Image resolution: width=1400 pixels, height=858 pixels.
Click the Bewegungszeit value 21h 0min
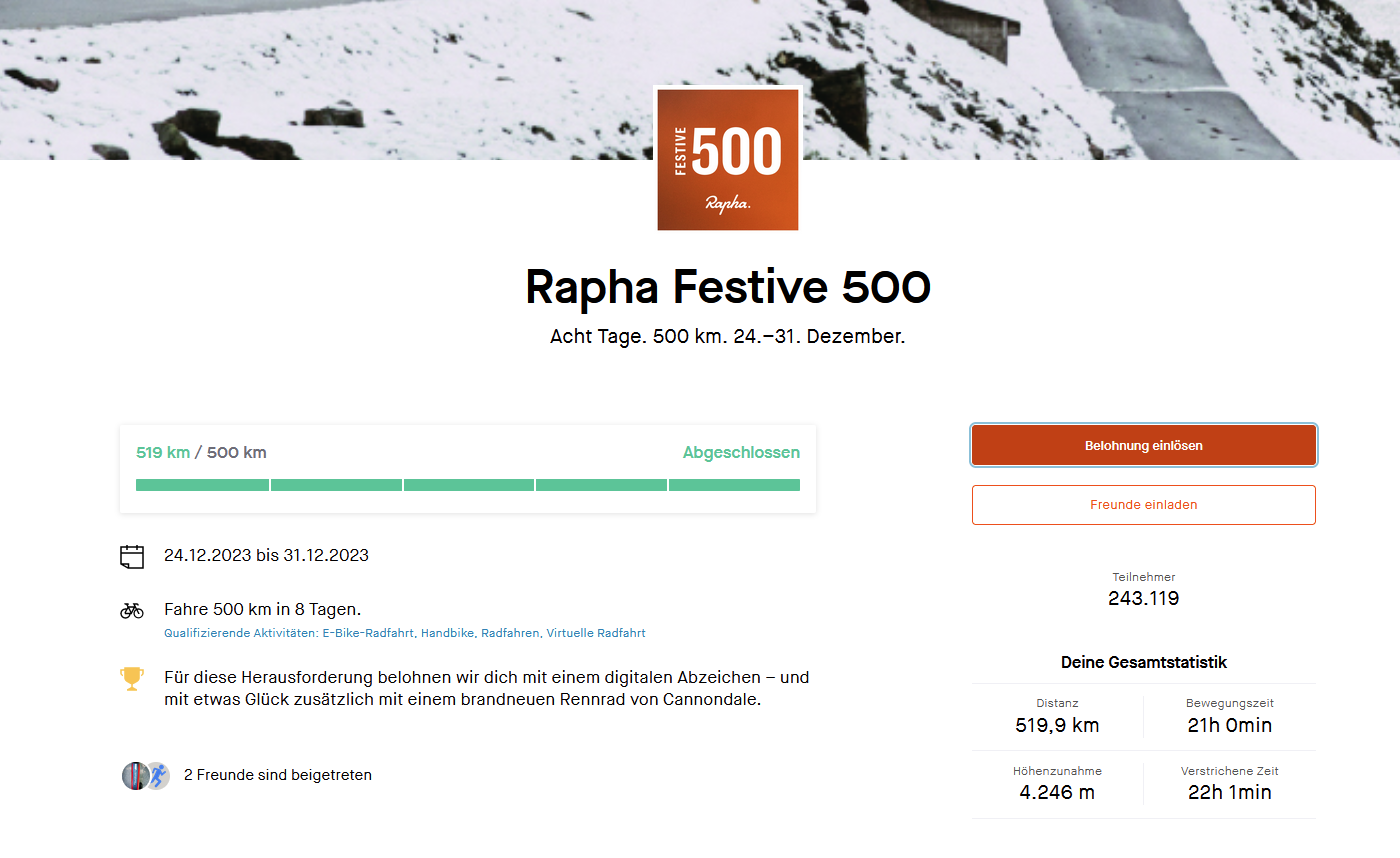coord(1229,725)
